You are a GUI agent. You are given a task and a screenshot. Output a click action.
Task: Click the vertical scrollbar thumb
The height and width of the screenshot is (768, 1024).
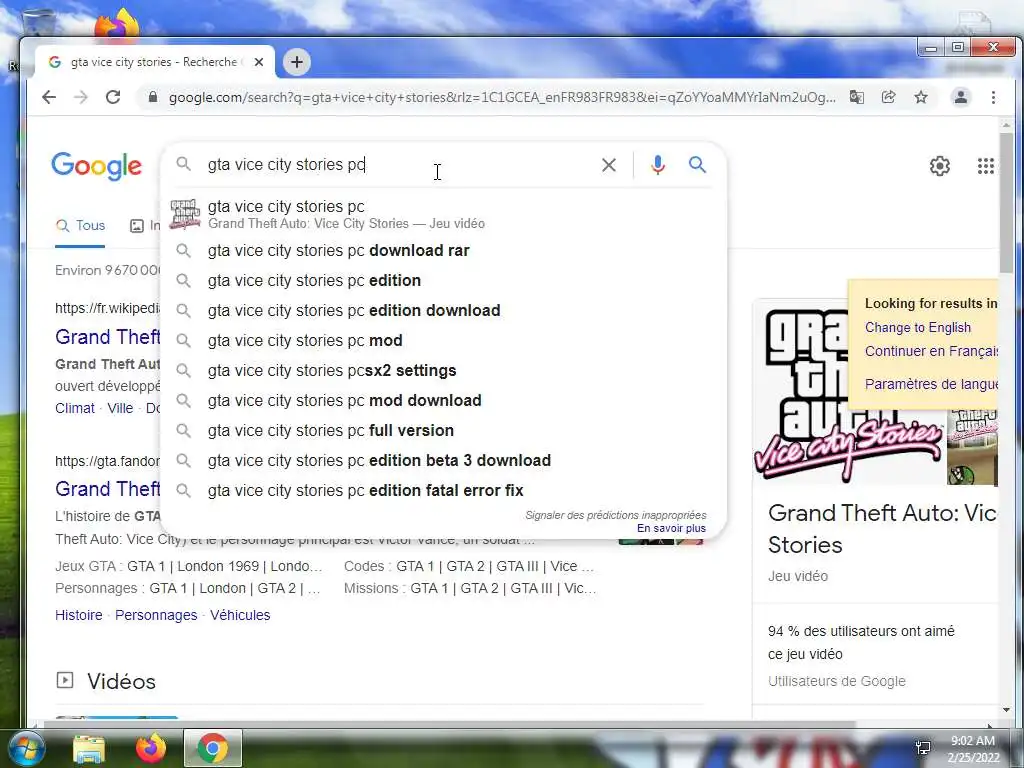click(x=1006, y=202)
